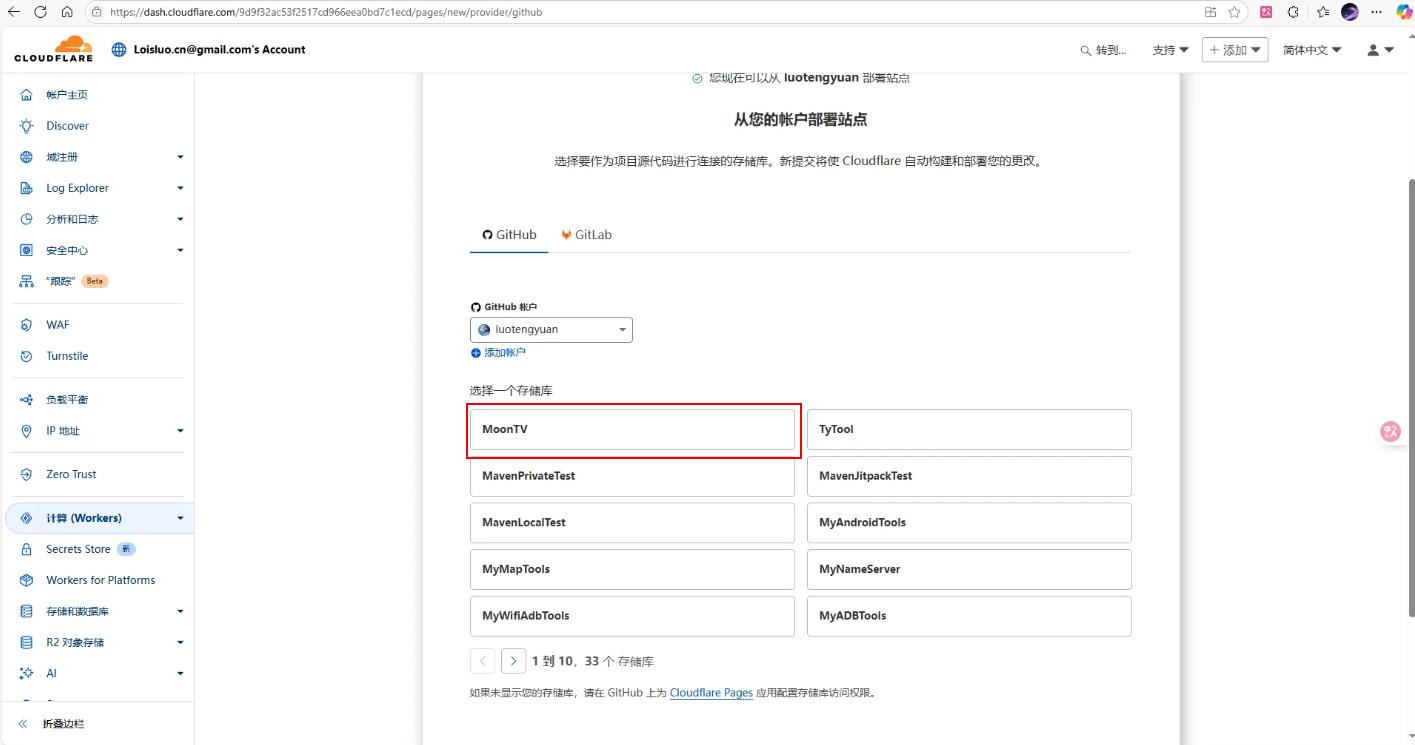Switch to the GitHub tab
Image resolution: width=1415 pixels, height=745 pixels.
click(x=509, y=235)
